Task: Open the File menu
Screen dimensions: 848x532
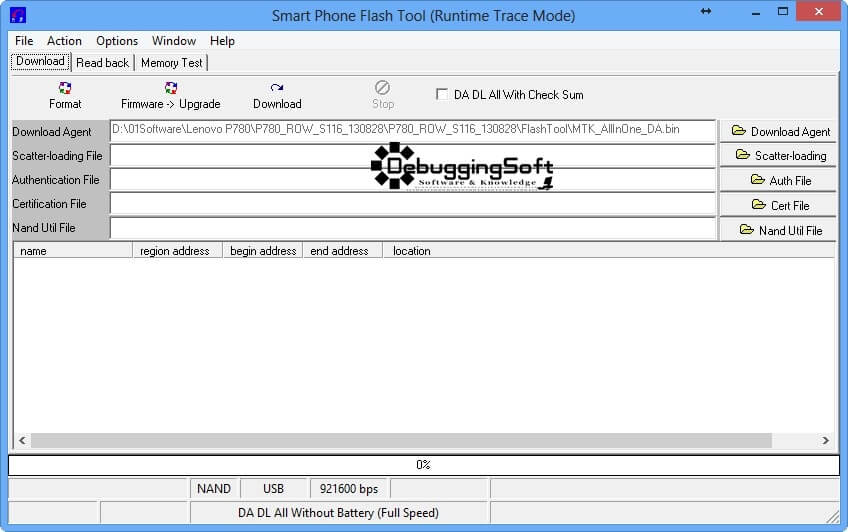Action: pos(24,41)
